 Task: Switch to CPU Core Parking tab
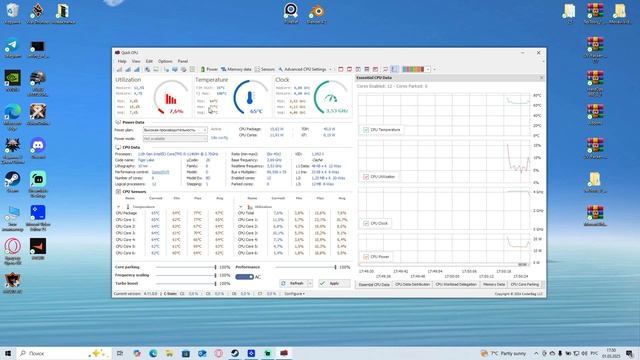tap(525, 284)
